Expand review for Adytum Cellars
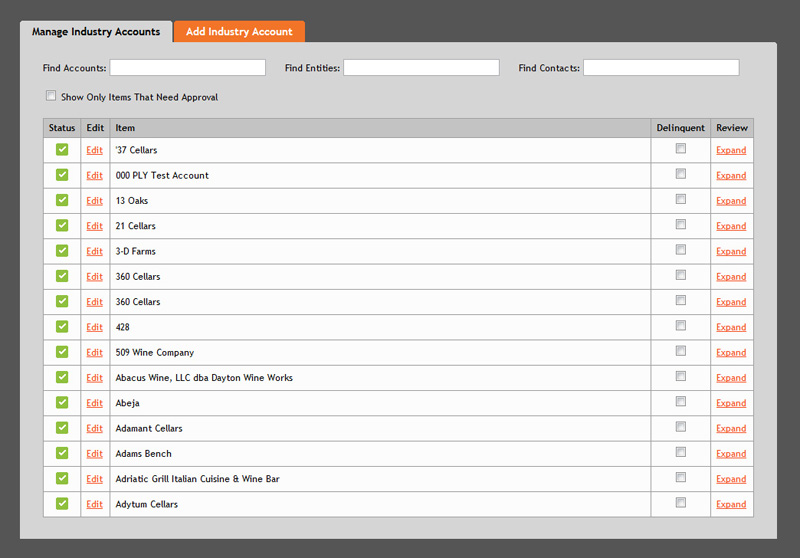800x558 pixels. point(731,504)
